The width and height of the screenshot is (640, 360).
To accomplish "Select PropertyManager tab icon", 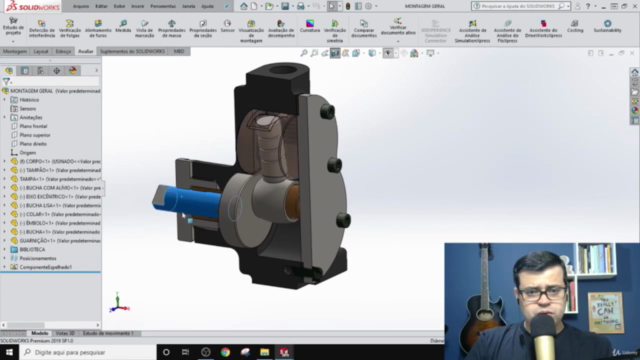I will tap(24, 71).
